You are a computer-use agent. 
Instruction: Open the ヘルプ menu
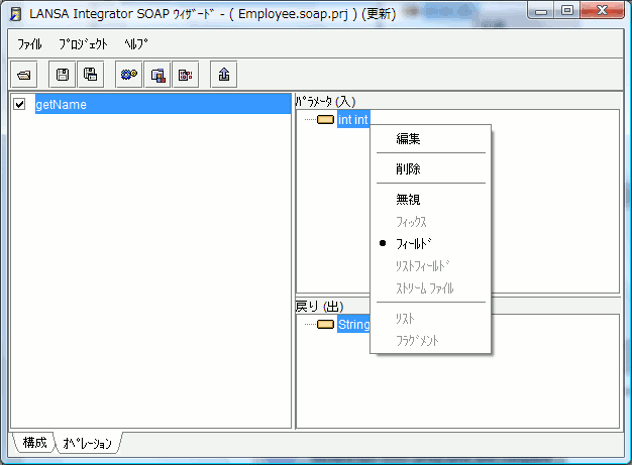(x=136, y=44)
